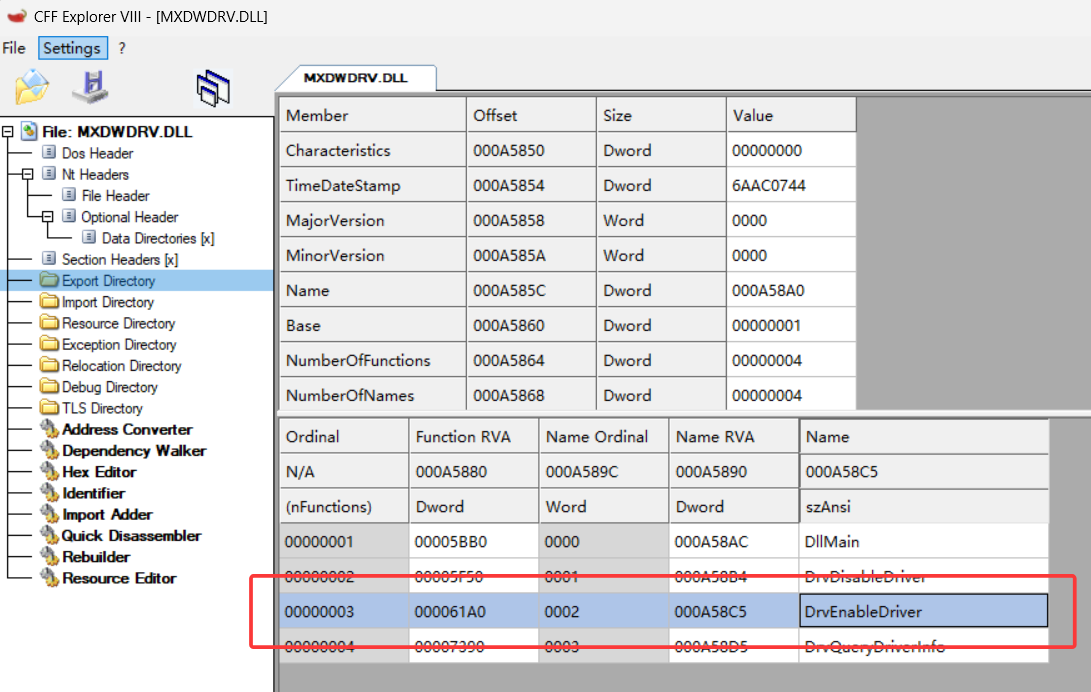This screenshot has width=1091, height=692.
Task: Click the Size column header
Action: click(662, 115)
